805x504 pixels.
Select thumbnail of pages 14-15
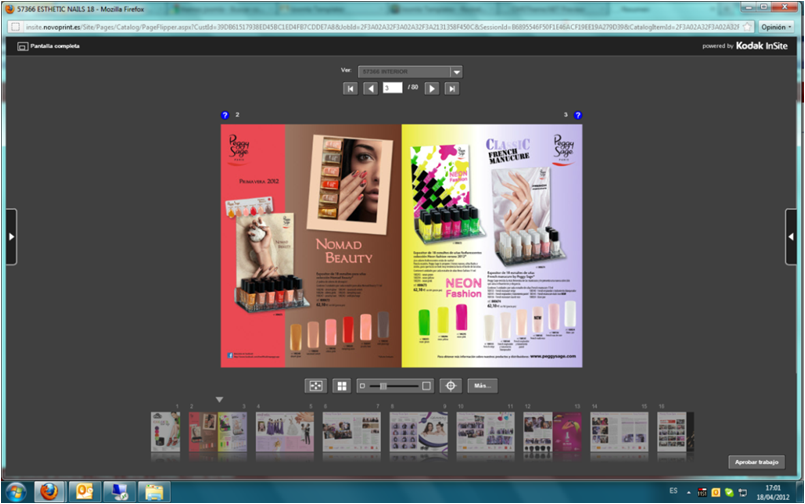tap(619, 432)
